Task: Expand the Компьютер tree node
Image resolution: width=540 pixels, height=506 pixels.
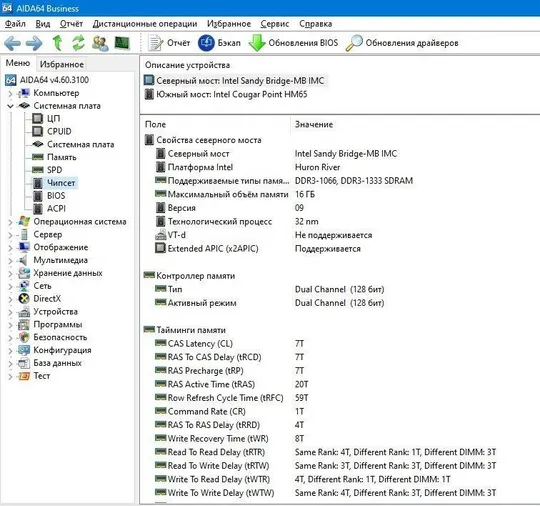Action: [x=10, y=93]
